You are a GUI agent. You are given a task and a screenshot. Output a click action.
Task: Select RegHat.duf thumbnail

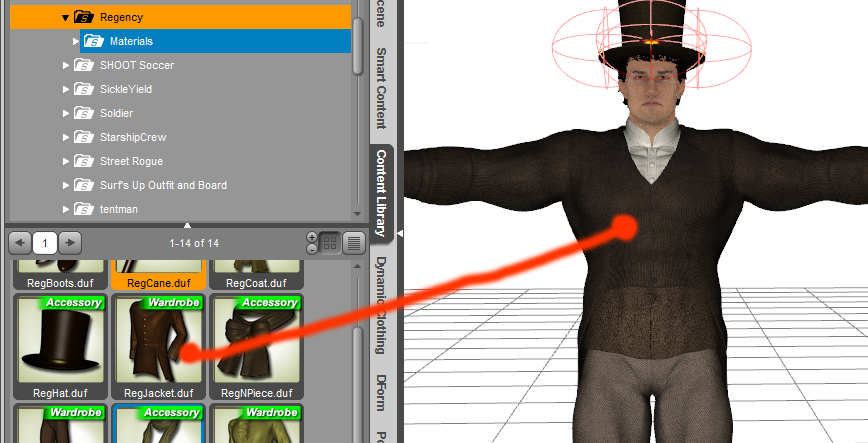[60, 347]
